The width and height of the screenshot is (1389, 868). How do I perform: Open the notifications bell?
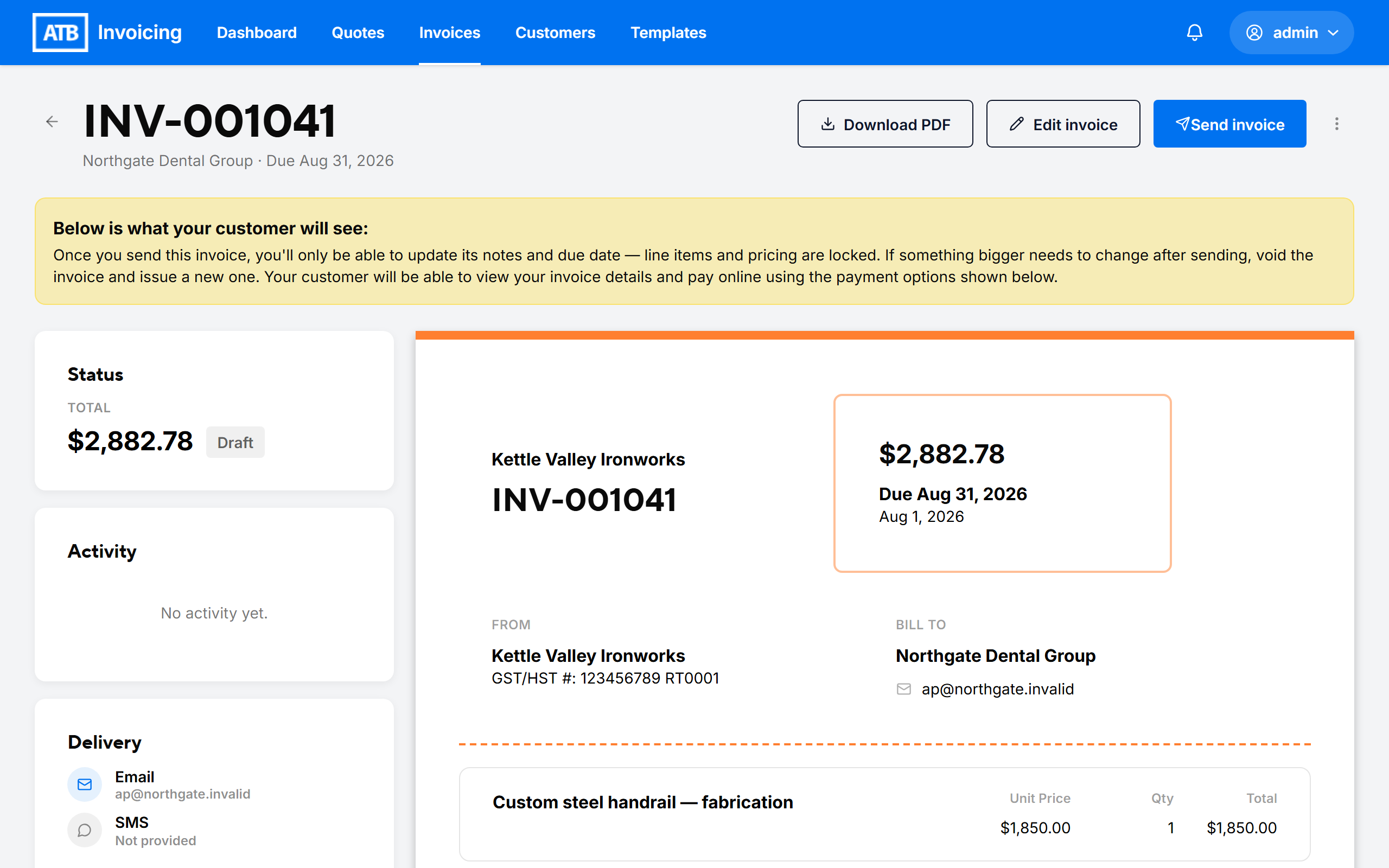point(1194,33)
